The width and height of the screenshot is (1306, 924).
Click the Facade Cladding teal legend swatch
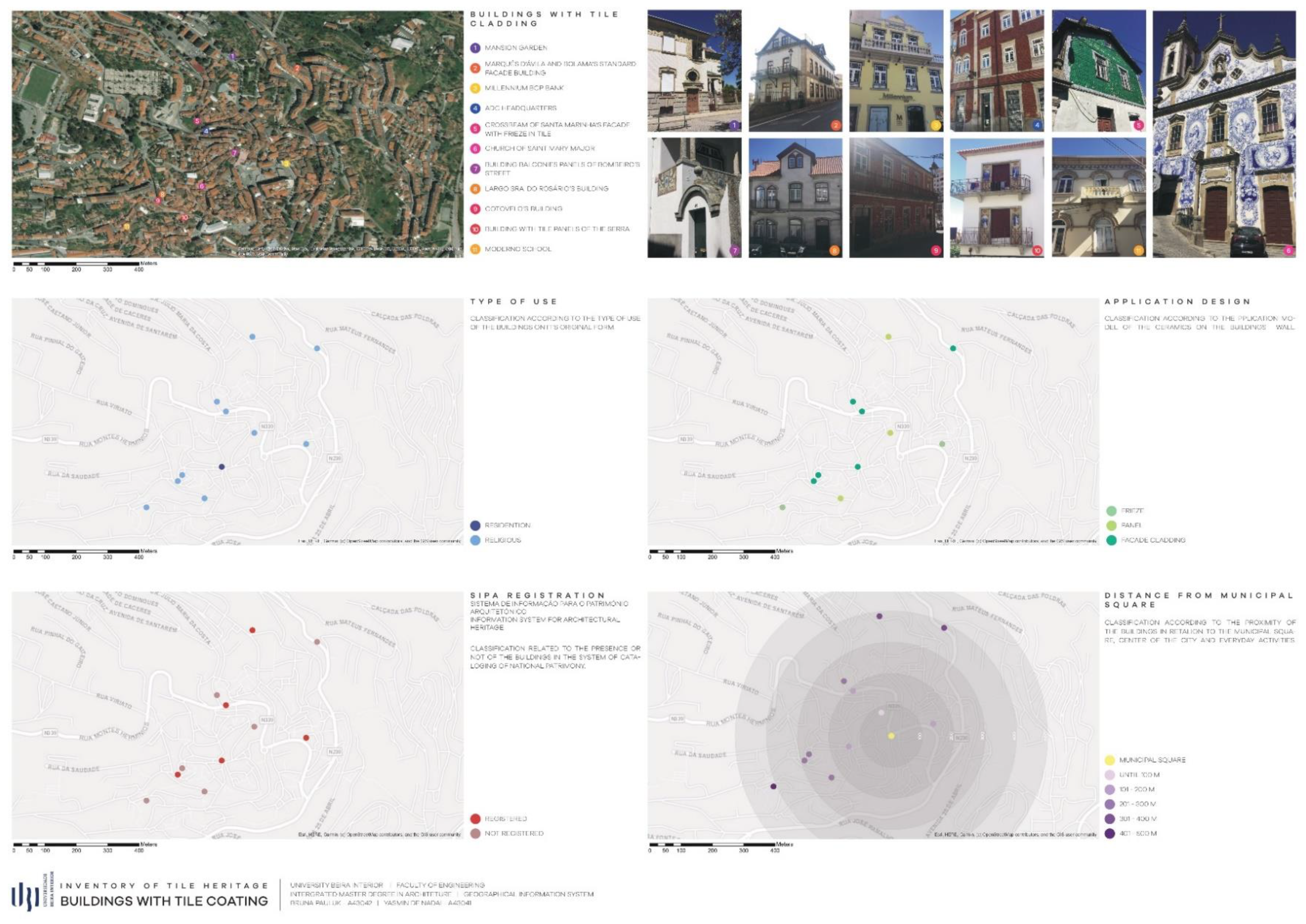pos(1111,540)
